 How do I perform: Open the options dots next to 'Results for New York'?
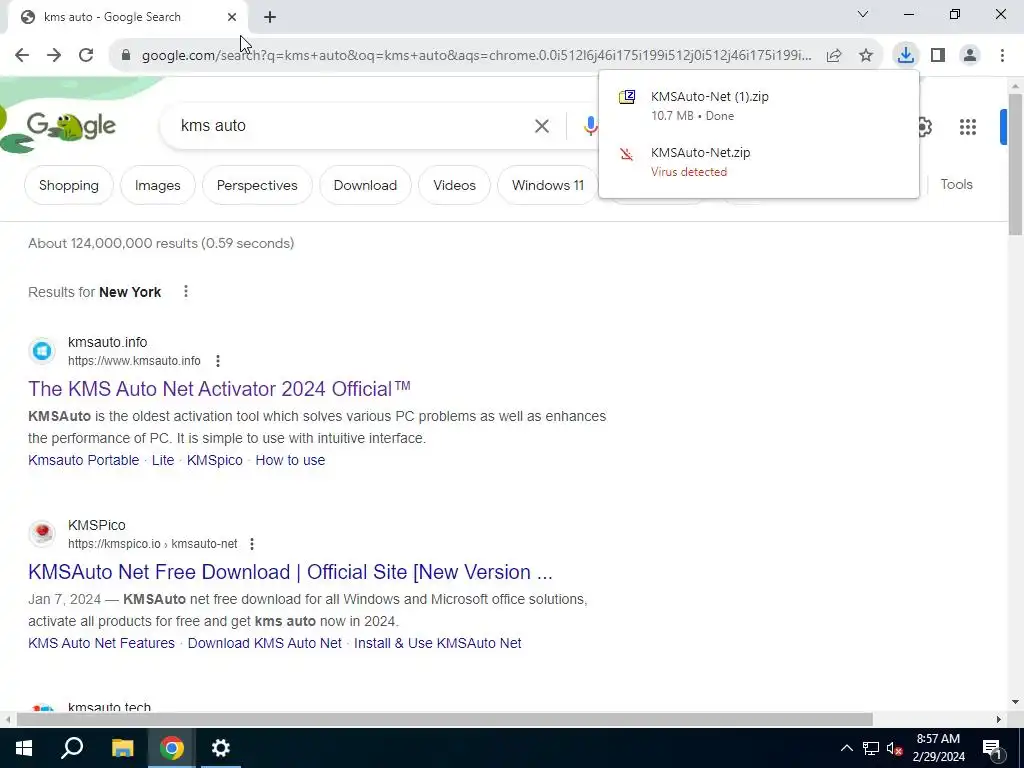click(x=185, y=291)
